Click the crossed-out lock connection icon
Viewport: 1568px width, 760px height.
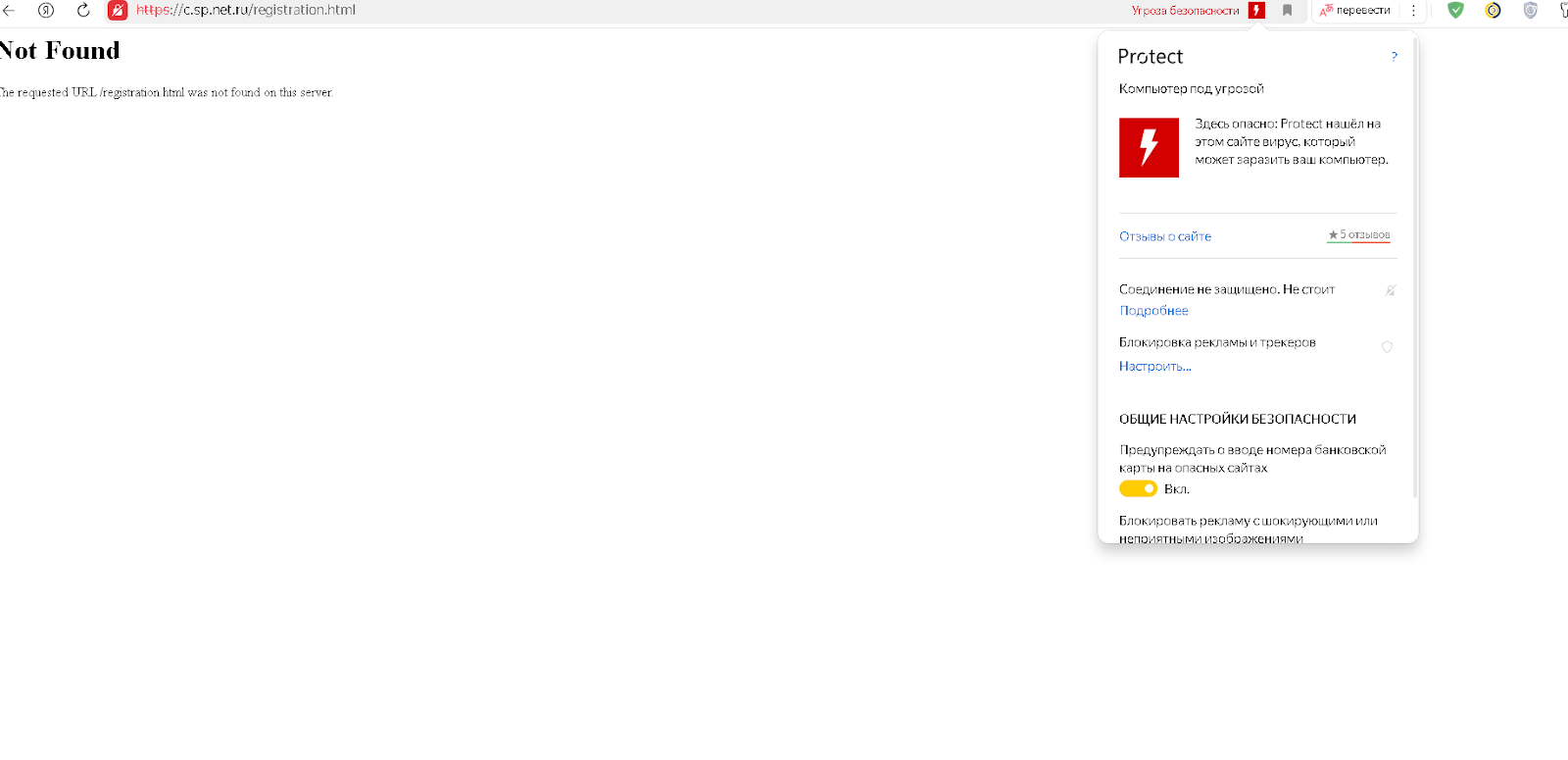coord(1390,290)
